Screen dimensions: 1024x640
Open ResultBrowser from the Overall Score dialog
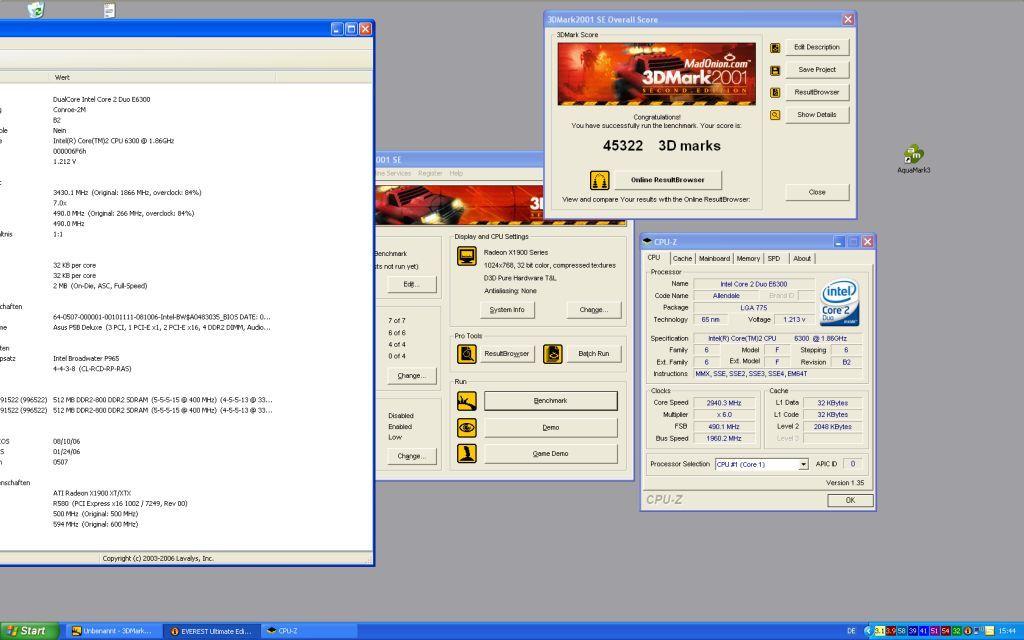817,92
